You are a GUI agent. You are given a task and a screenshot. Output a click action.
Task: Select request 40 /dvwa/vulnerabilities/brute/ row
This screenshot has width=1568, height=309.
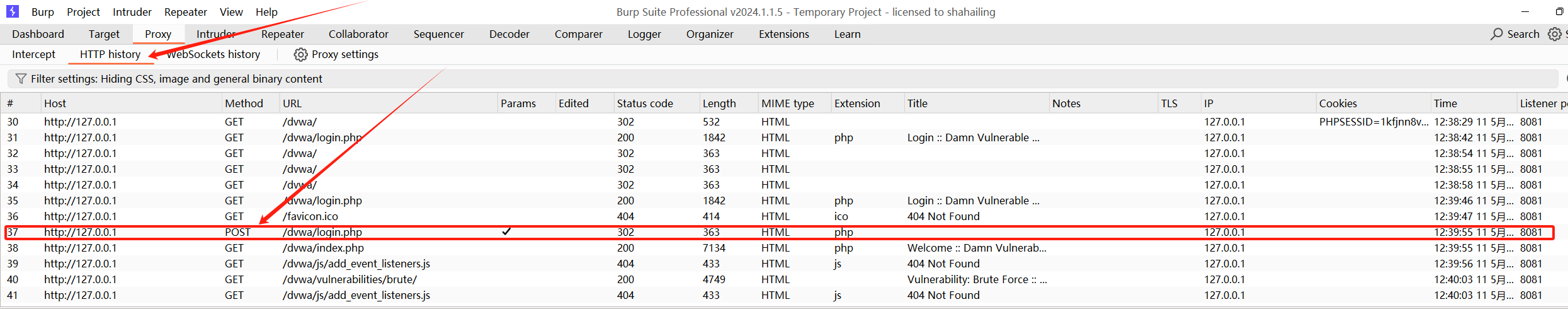(x=784, y=279)
